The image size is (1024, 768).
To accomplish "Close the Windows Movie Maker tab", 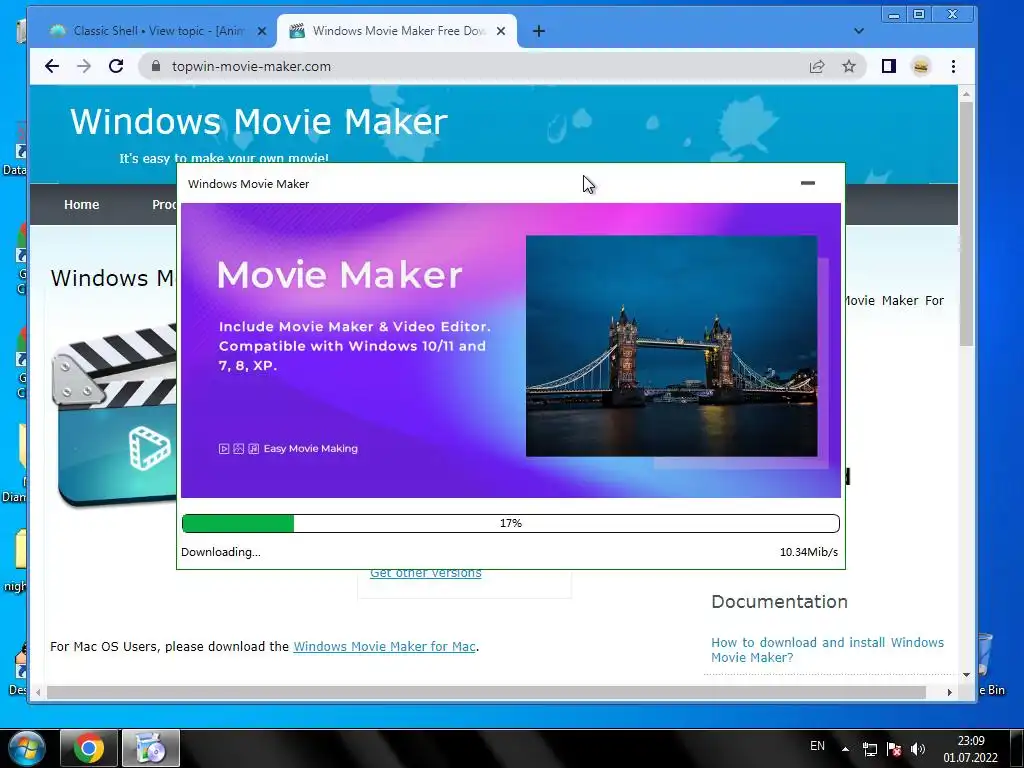I will pyautogui.click(x=501, y=31).
